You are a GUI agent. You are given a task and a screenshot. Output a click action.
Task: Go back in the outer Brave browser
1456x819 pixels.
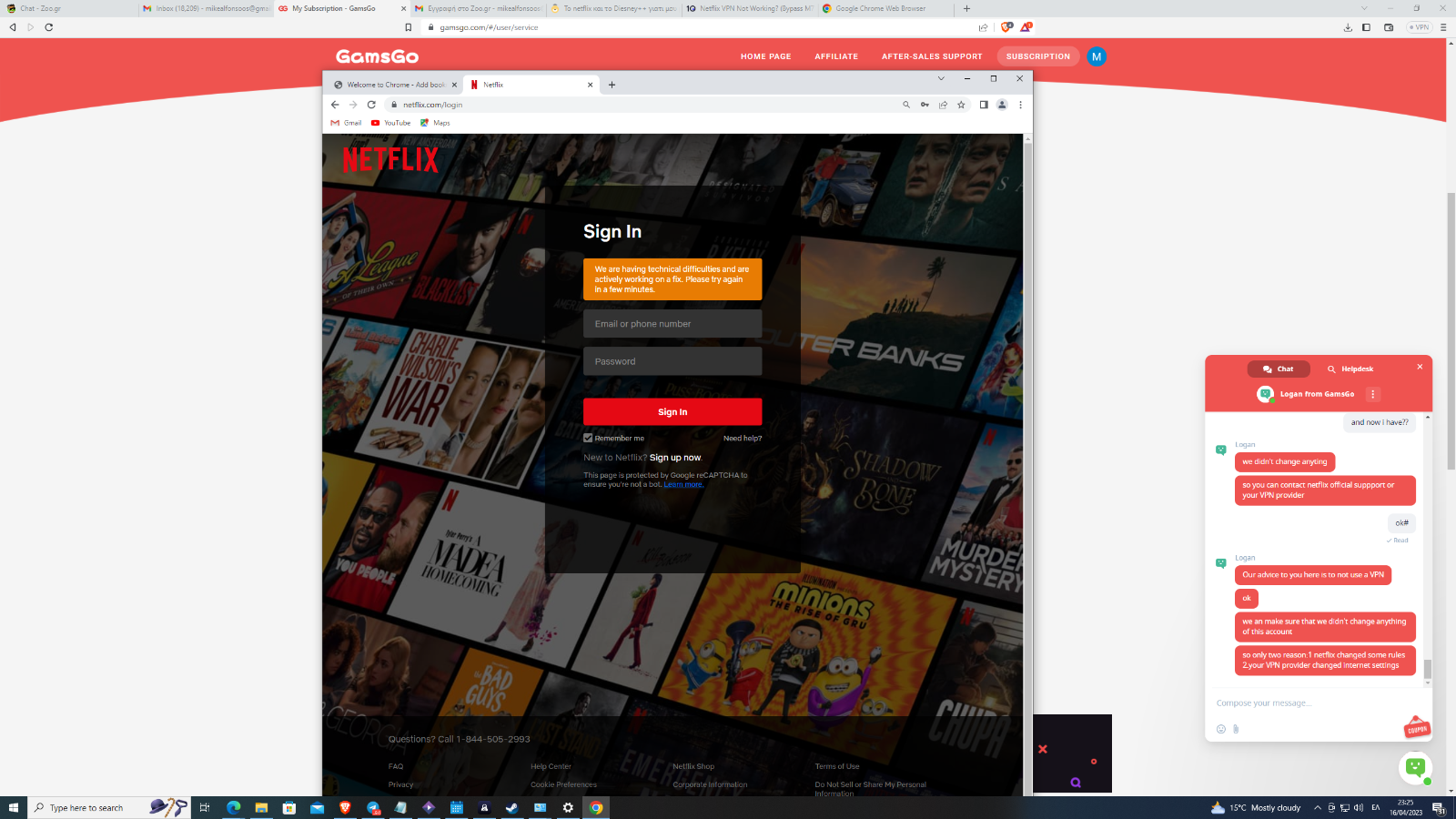pyautogui.click(x=13, y=27)
